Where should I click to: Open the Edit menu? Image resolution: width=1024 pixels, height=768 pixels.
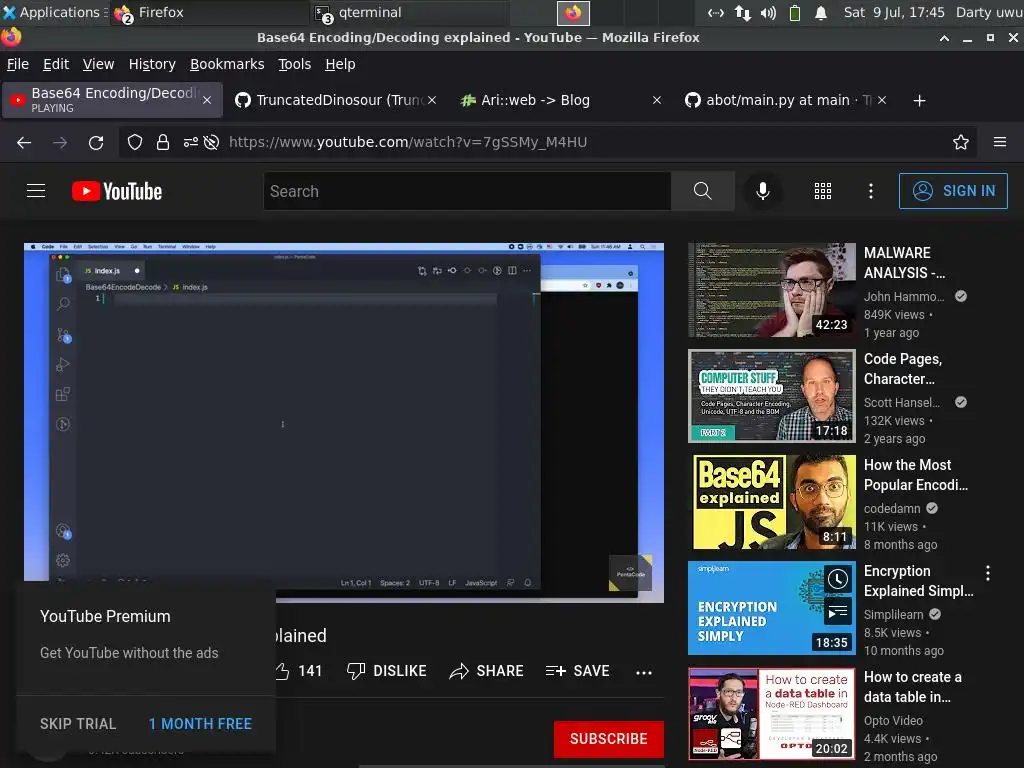coord(56,64)
